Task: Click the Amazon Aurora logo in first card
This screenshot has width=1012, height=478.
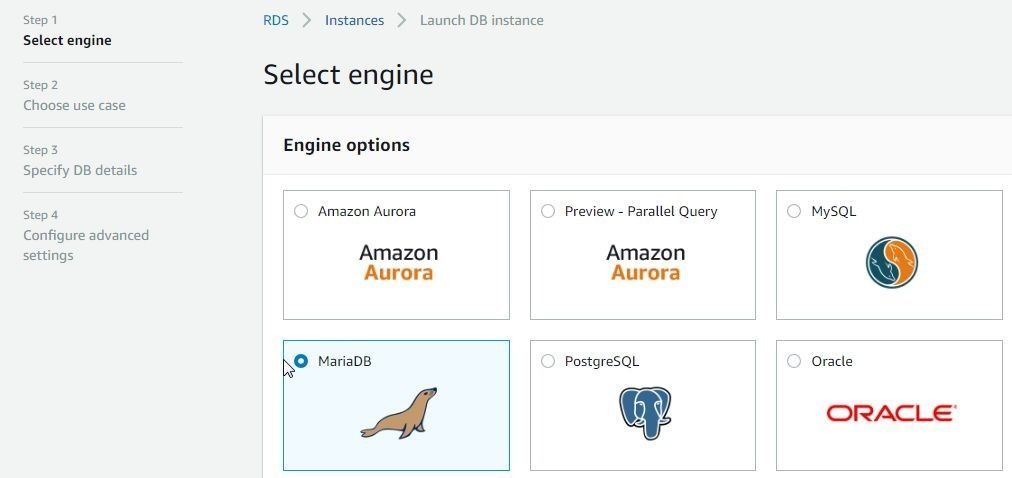Action: [x=398, y=262]
